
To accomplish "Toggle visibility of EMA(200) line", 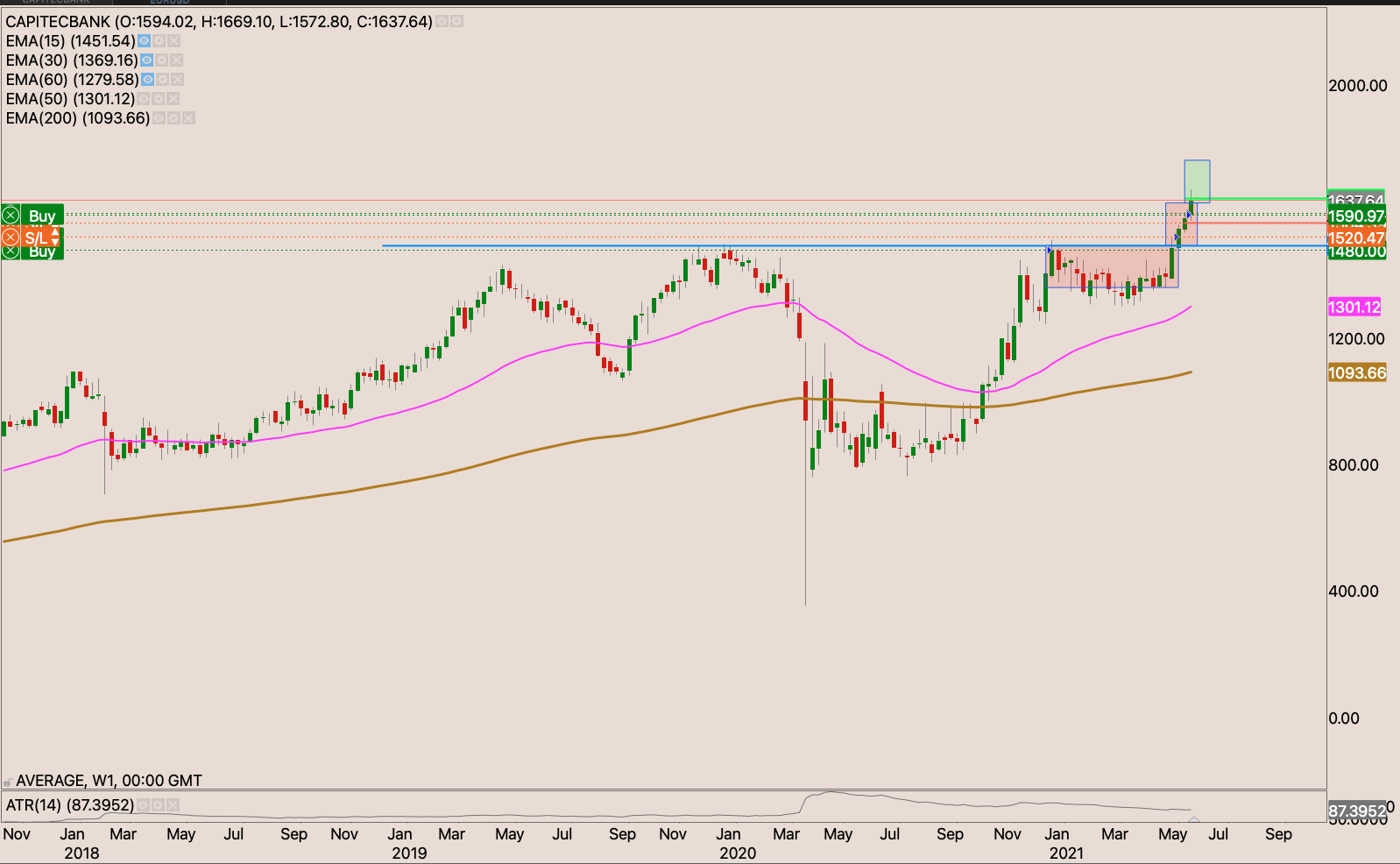I will (x=159, y=118).
